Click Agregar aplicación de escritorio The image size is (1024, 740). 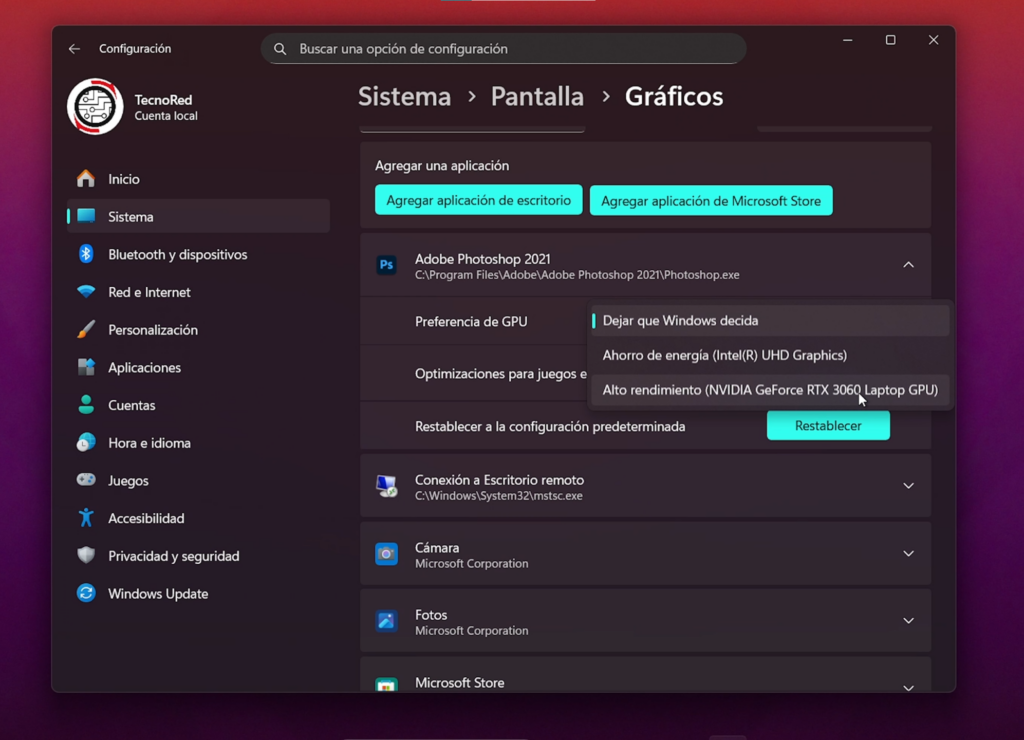477,199
